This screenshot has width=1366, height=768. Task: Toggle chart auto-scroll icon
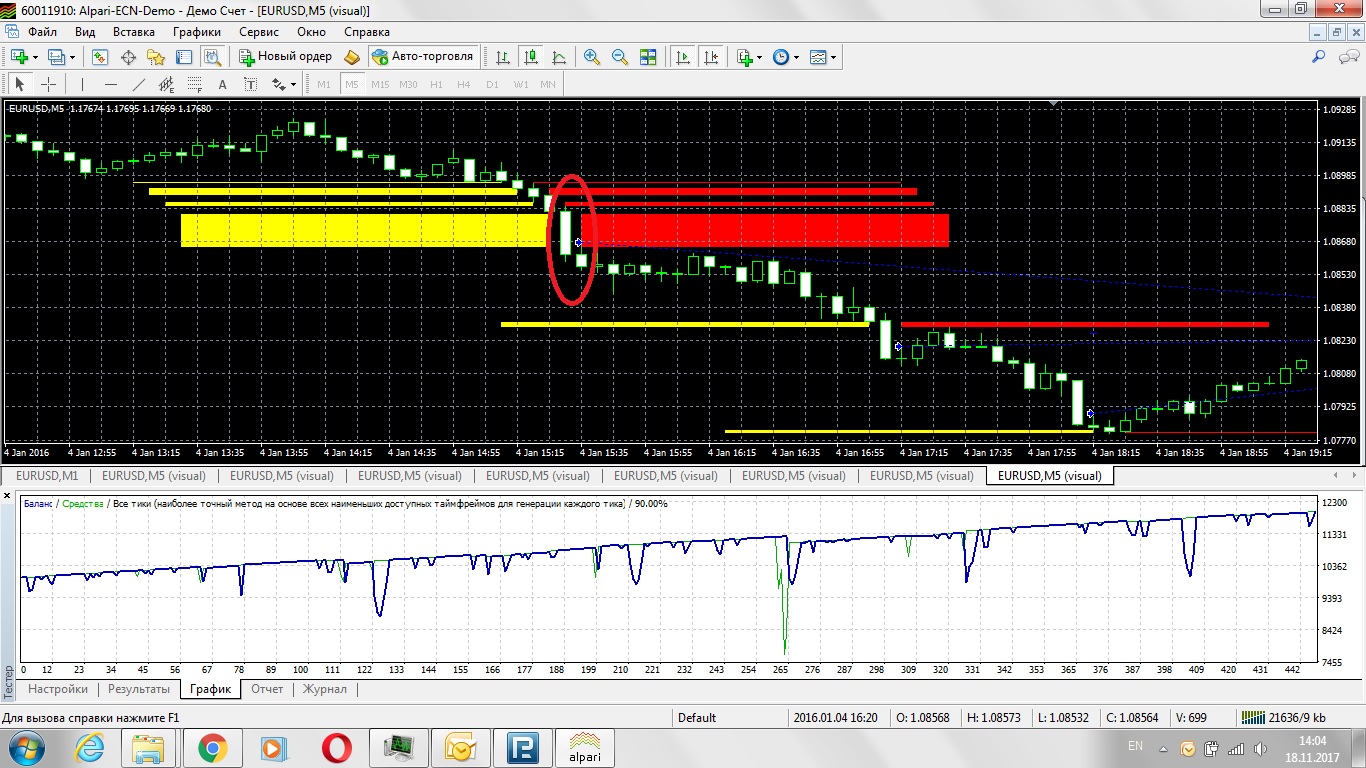click(684, 57)
